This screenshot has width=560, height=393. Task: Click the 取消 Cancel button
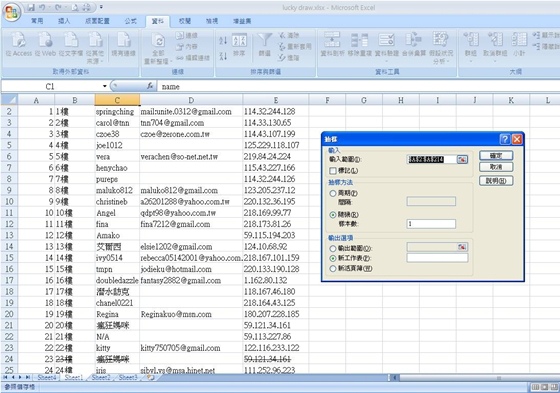coord(496,167)
